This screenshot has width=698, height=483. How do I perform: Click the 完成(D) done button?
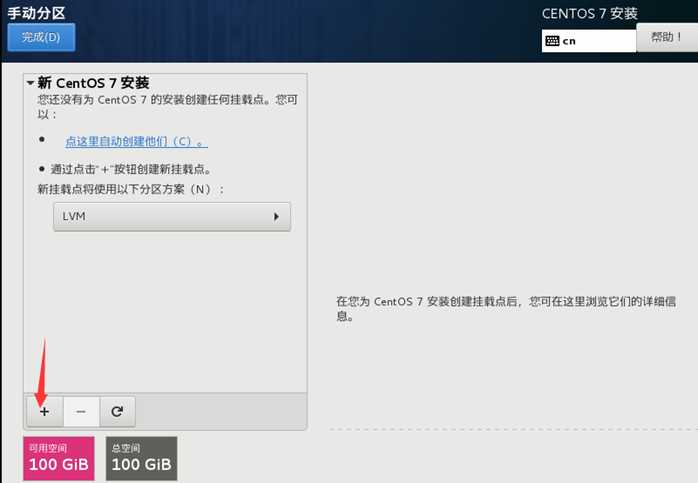click(x=41, y=37)
